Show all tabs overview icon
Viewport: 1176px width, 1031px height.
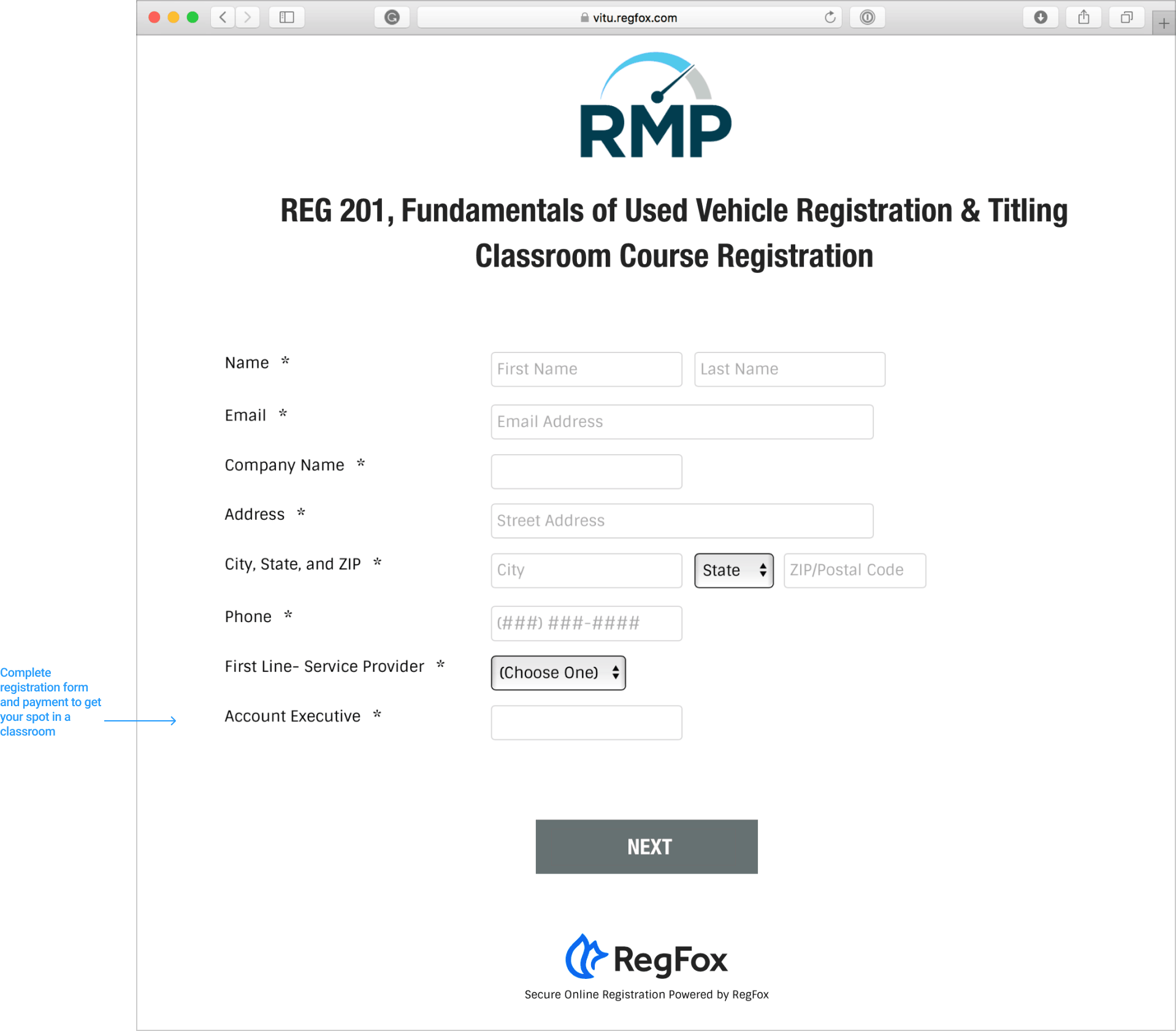tap(1126, 17)
